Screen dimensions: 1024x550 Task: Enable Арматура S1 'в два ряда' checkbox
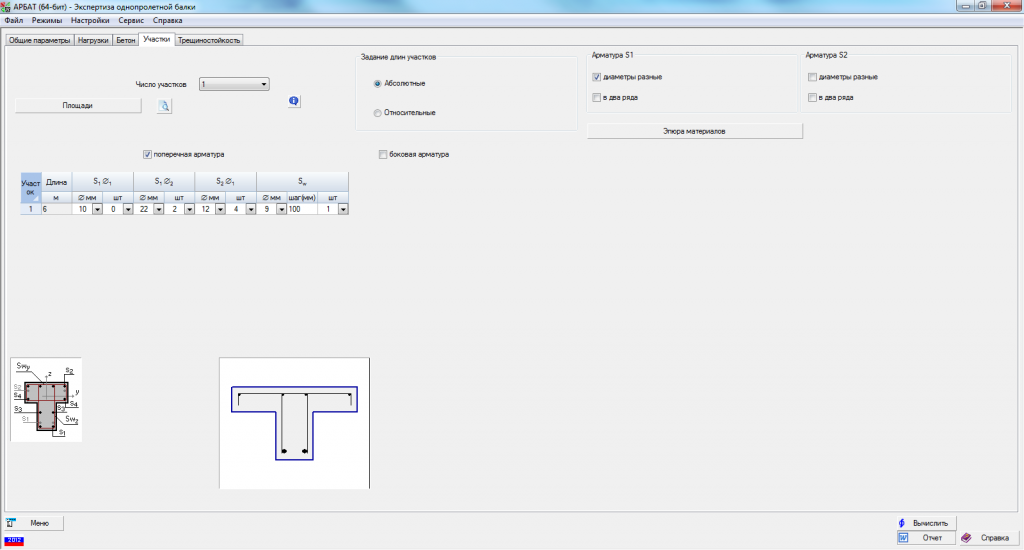(x=596, y=97)
